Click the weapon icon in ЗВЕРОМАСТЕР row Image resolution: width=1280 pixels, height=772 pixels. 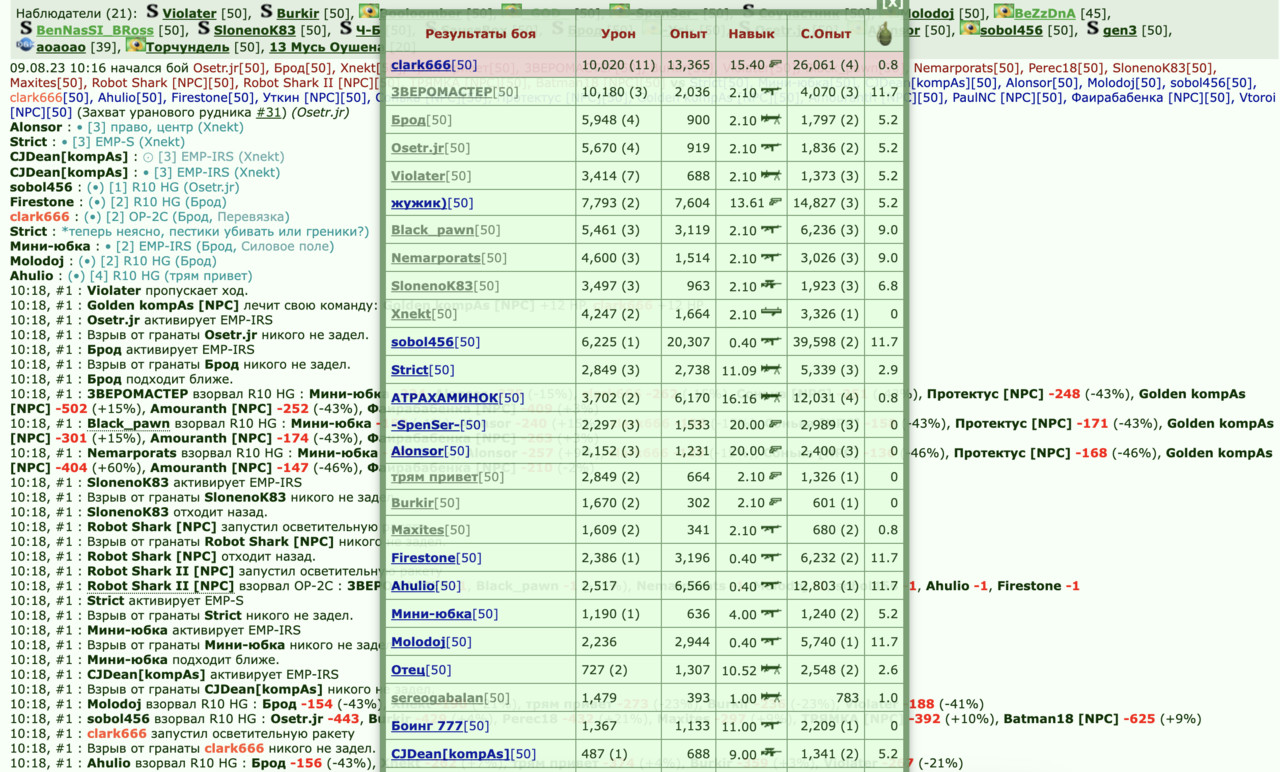point(770,92)
